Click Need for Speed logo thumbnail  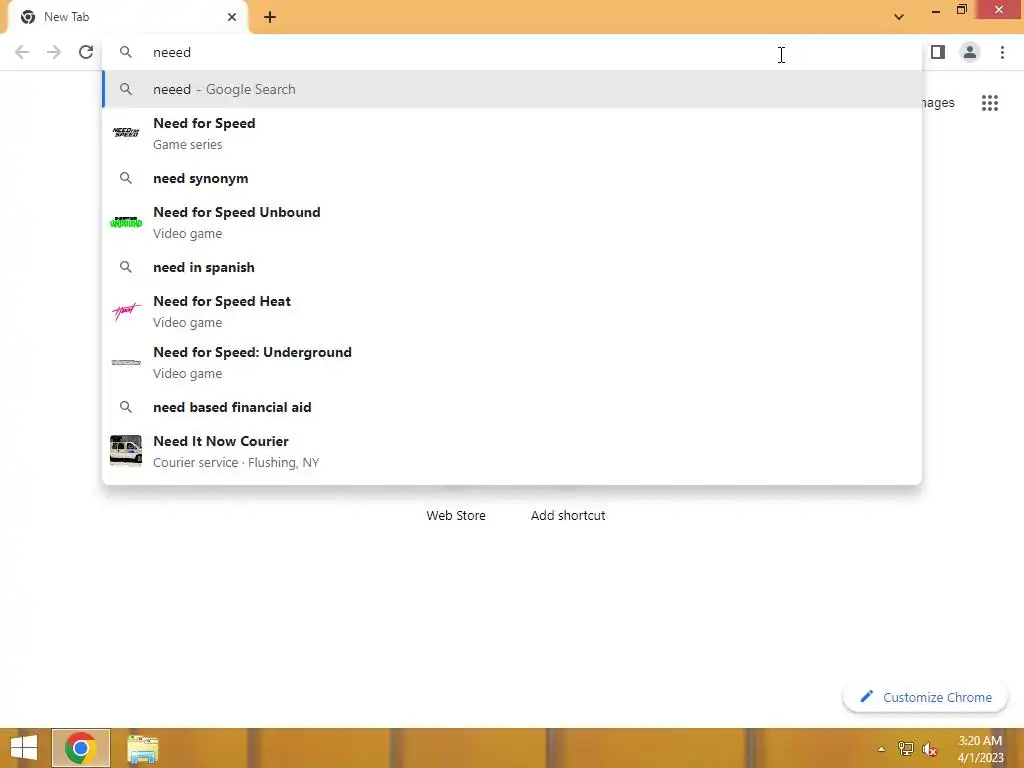pos(126,133)
